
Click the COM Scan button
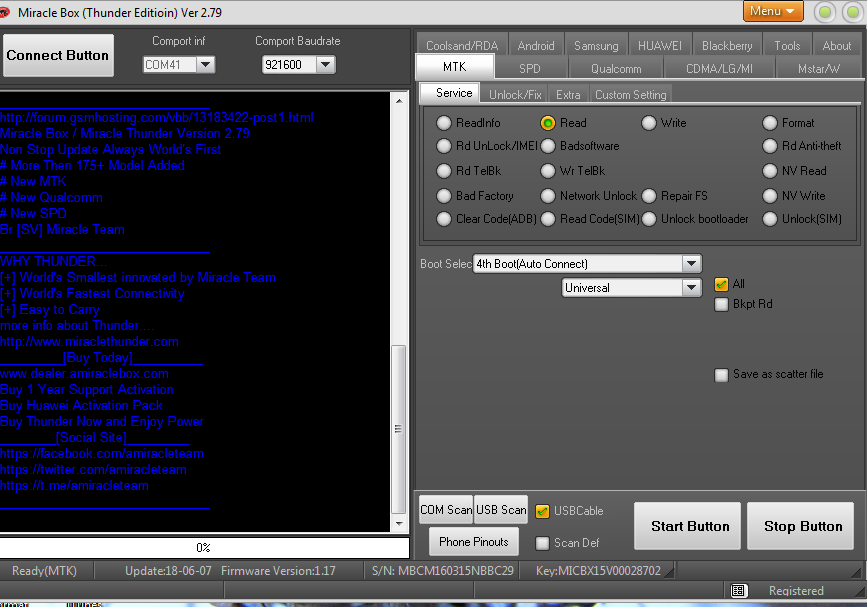446,510
